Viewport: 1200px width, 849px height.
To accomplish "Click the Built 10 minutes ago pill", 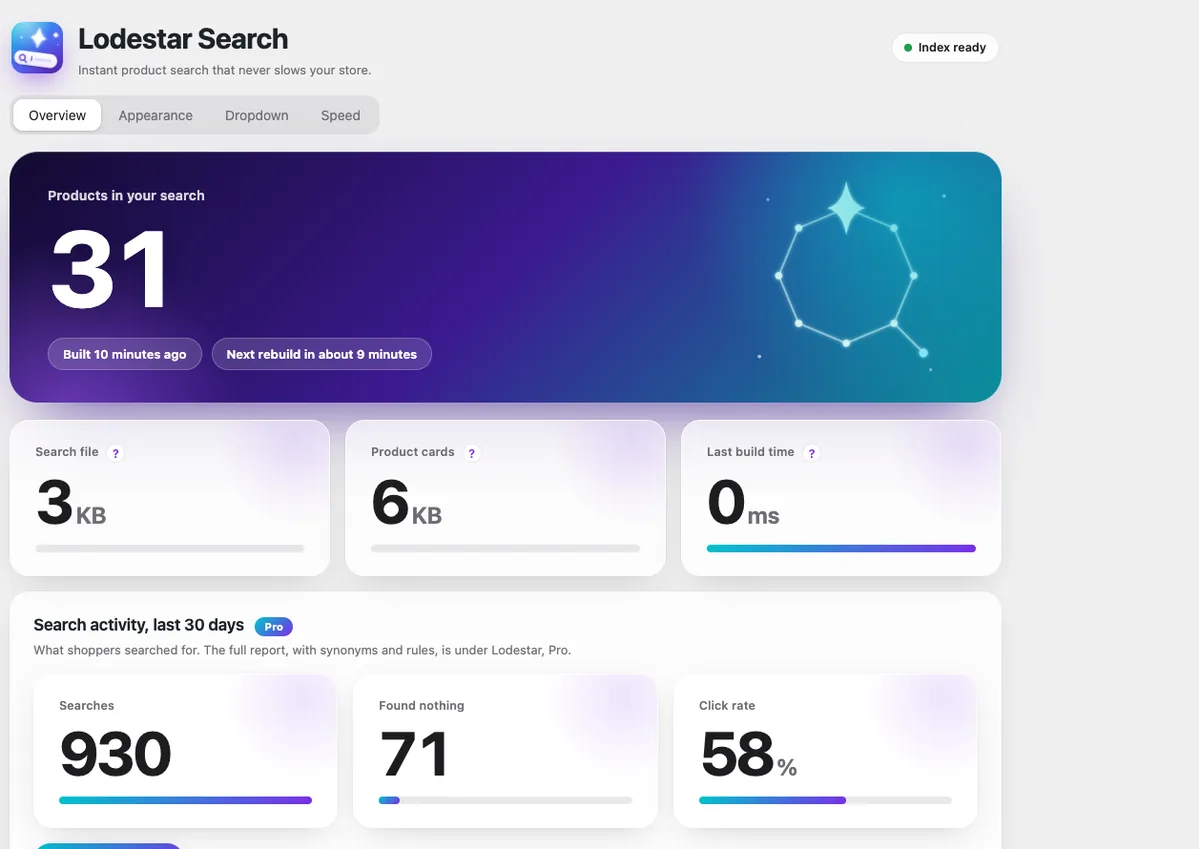I will coord(125,354).
